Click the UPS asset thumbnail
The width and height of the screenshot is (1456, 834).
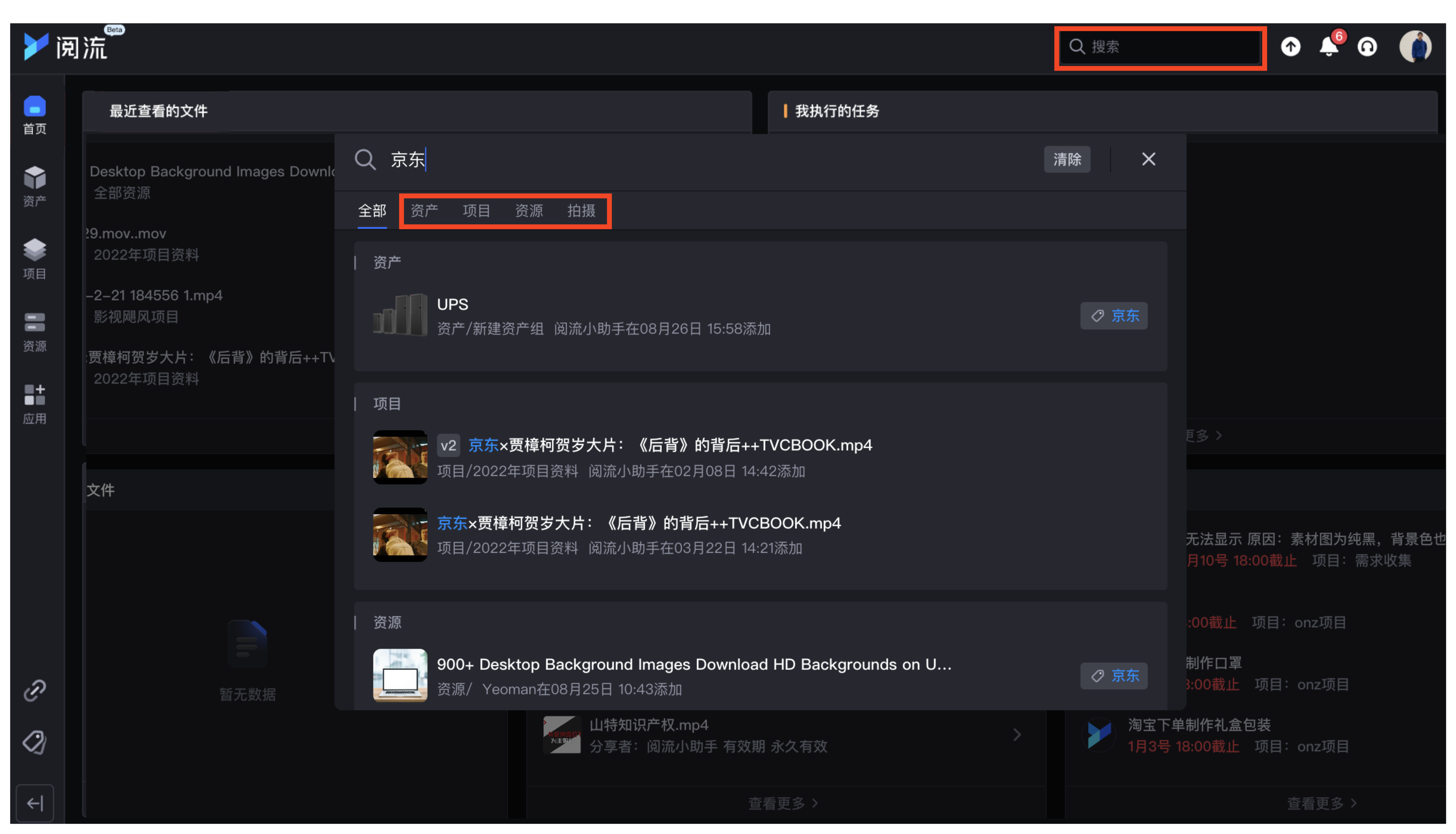(x=400, y=314)
